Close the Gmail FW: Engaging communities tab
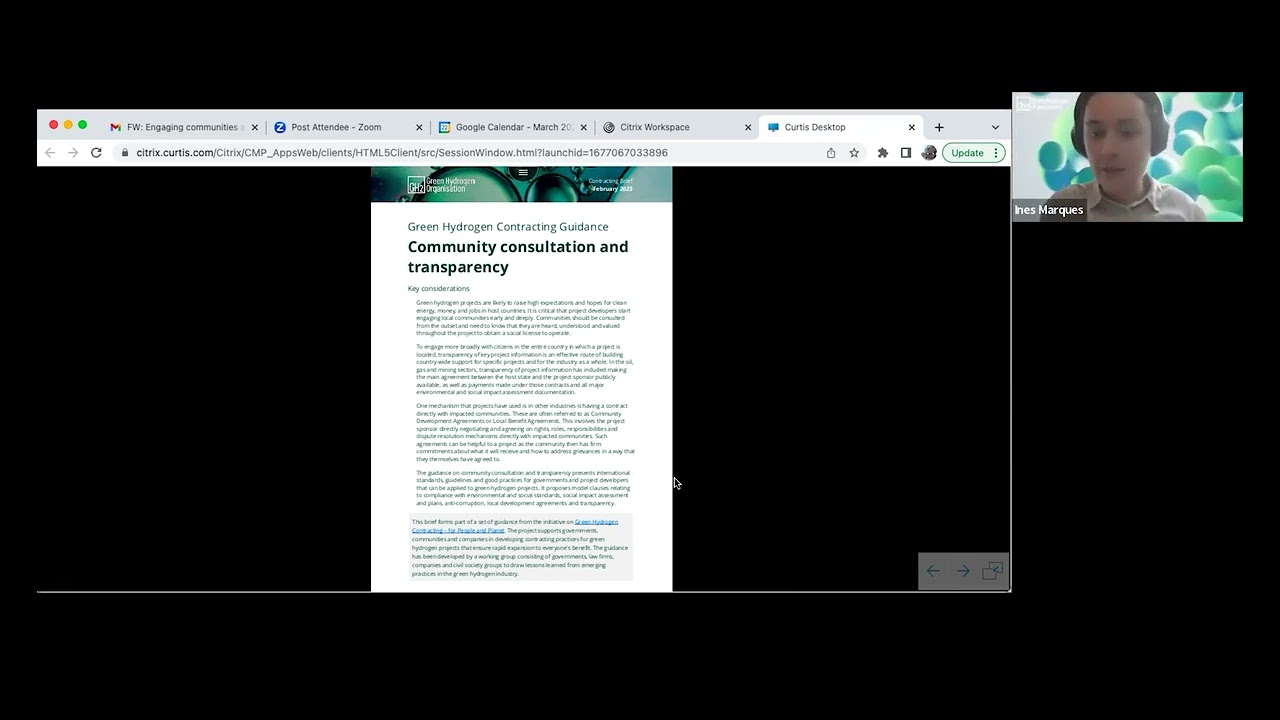 point(255,127)
